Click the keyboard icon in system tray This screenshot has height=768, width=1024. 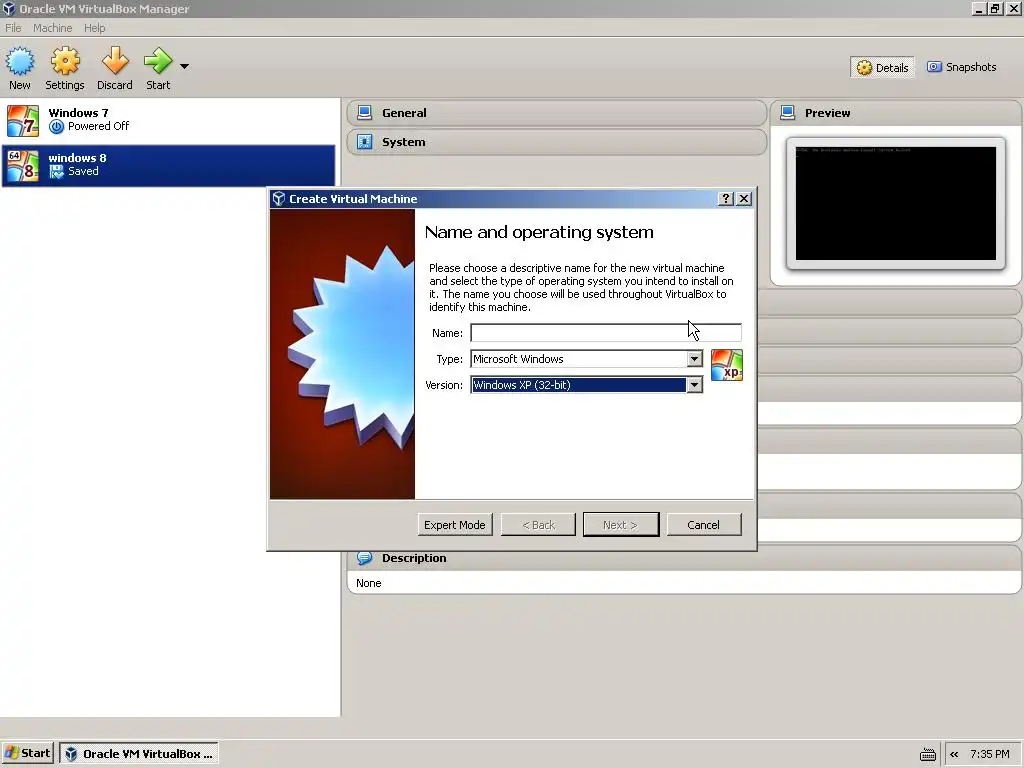coord(927,754)
